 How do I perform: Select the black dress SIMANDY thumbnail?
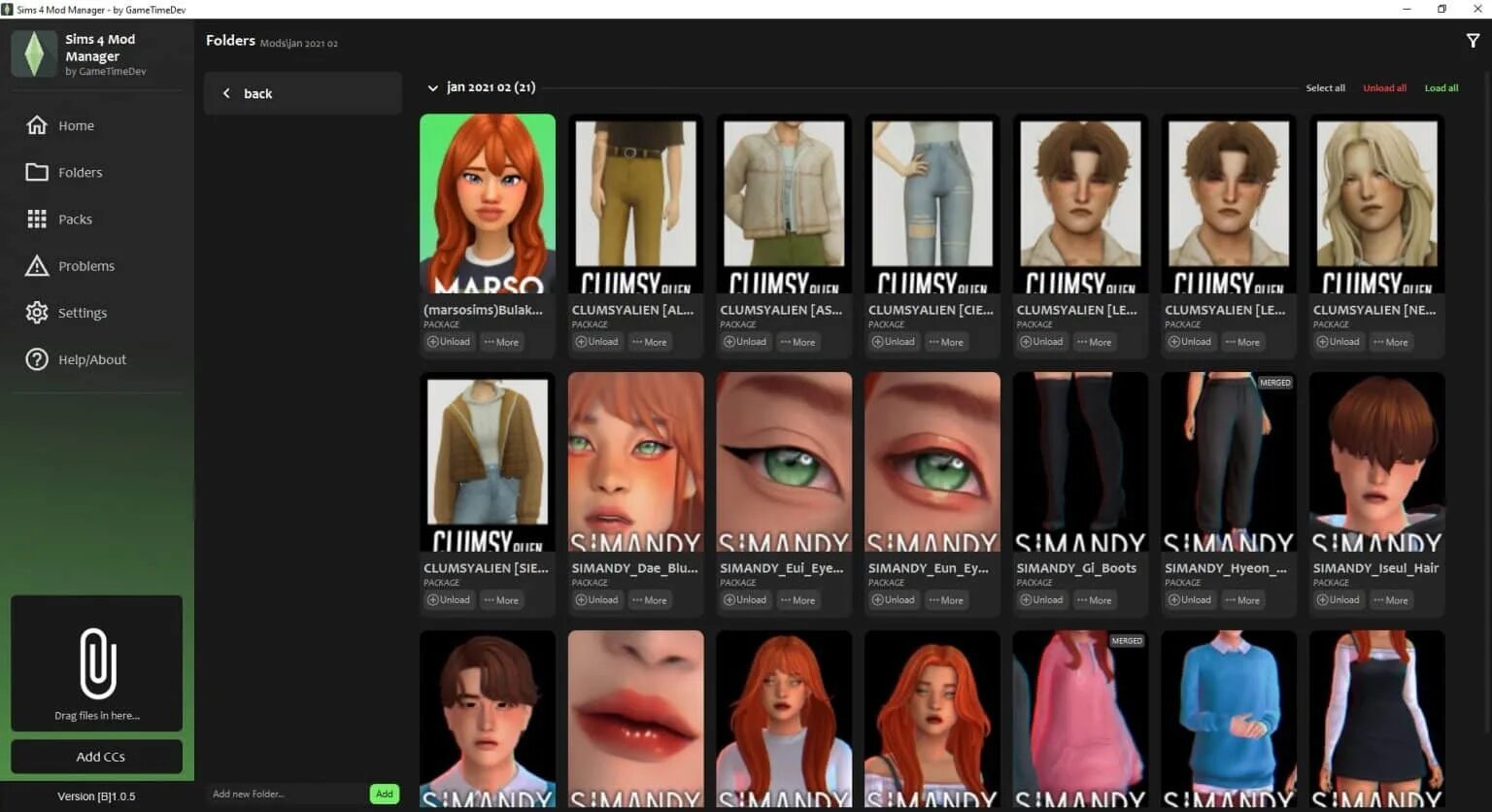pyautogui.click(x=1377, y=720)
